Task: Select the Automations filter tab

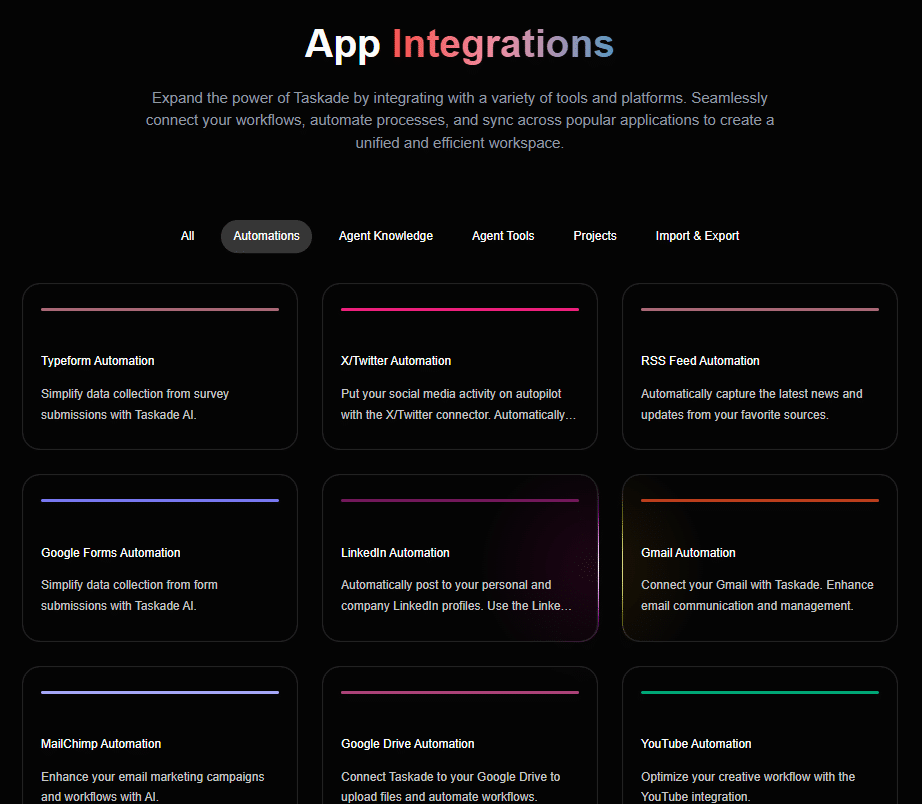Action: pos(266,236)
